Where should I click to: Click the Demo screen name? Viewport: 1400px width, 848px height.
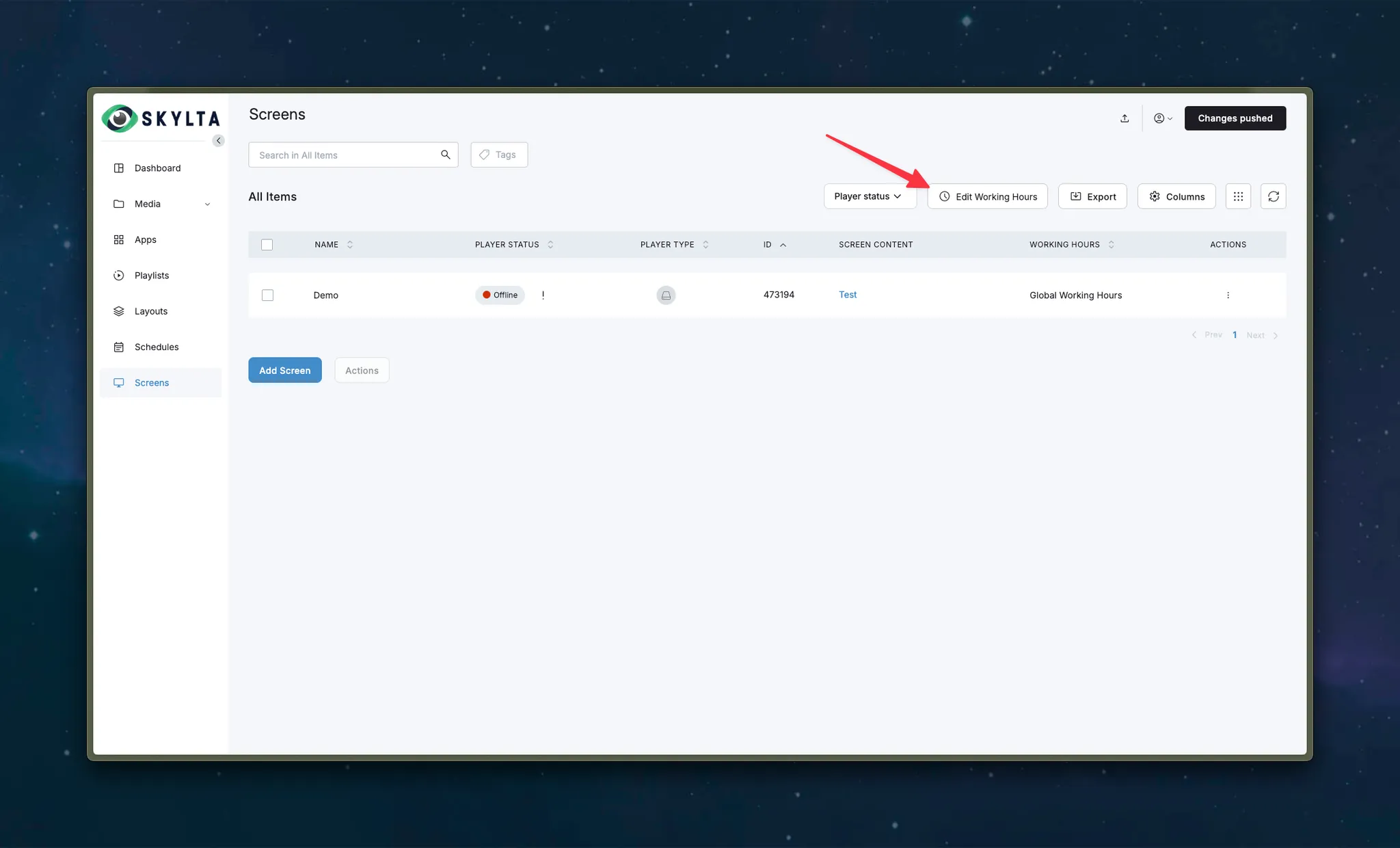pyautogui.click(x=326, y=295)
